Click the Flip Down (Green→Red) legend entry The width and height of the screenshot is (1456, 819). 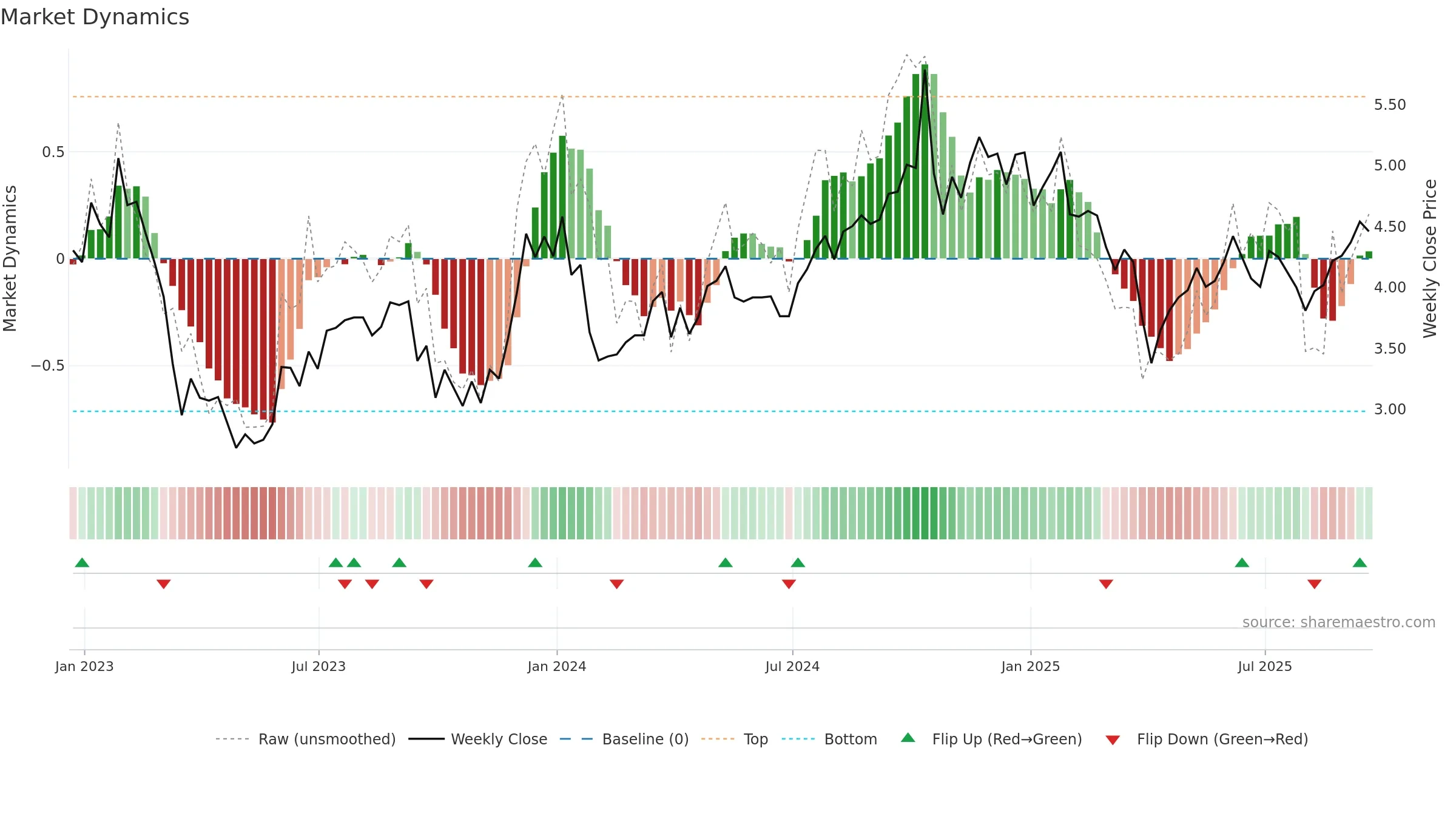point(1207,739)
